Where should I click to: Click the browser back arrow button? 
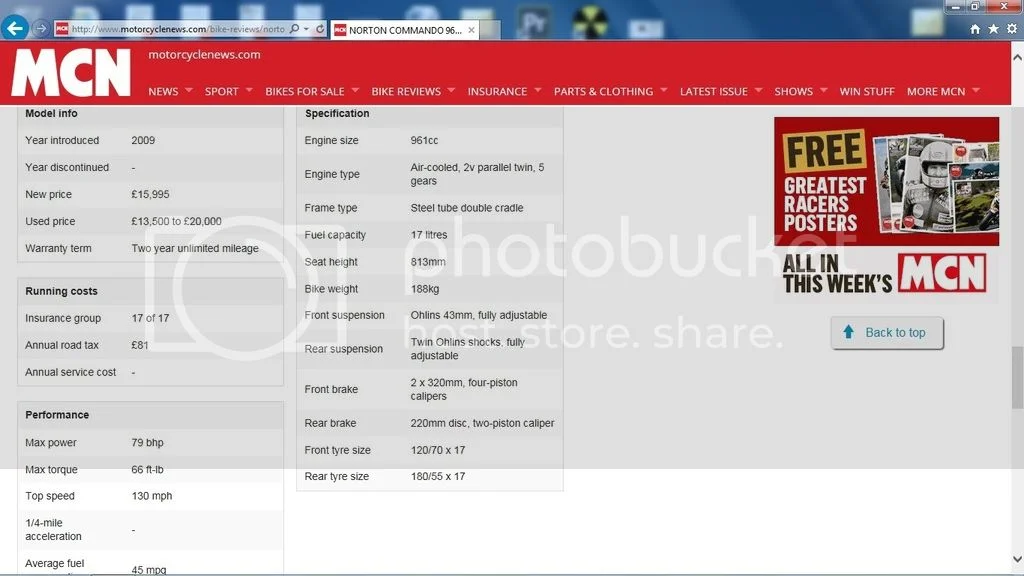15,28
